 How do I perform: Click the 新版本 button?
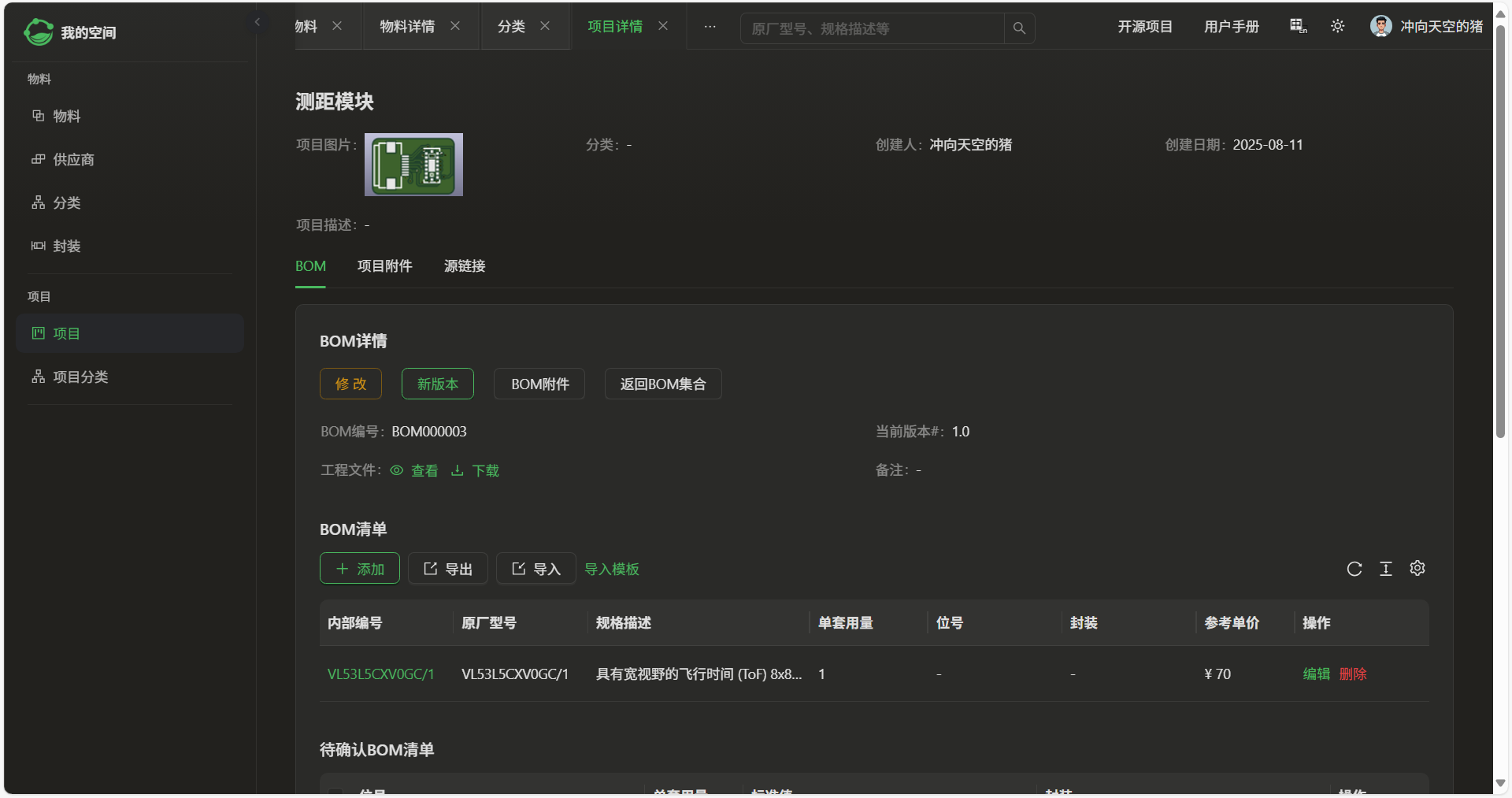[437, 384]
